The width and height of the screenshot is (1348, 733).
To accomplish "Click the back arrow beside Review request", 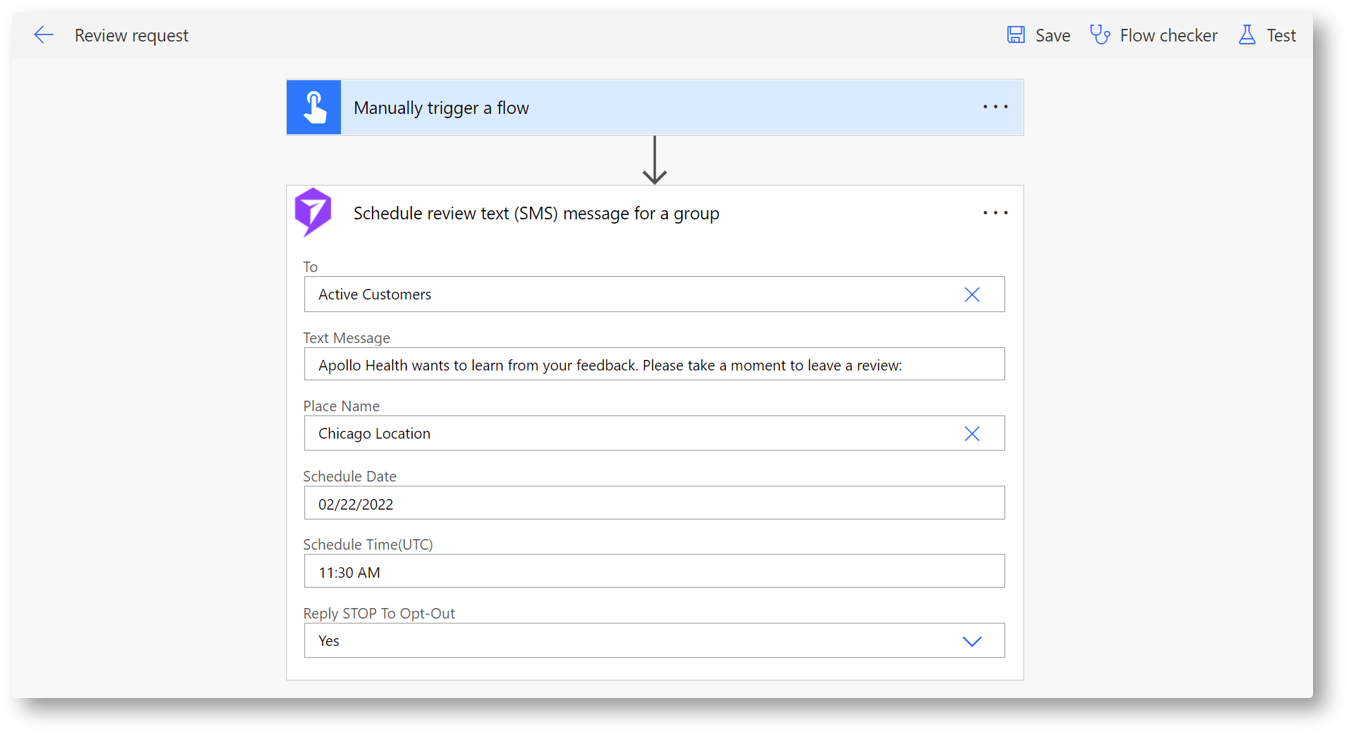I will (x=43, y=35).
